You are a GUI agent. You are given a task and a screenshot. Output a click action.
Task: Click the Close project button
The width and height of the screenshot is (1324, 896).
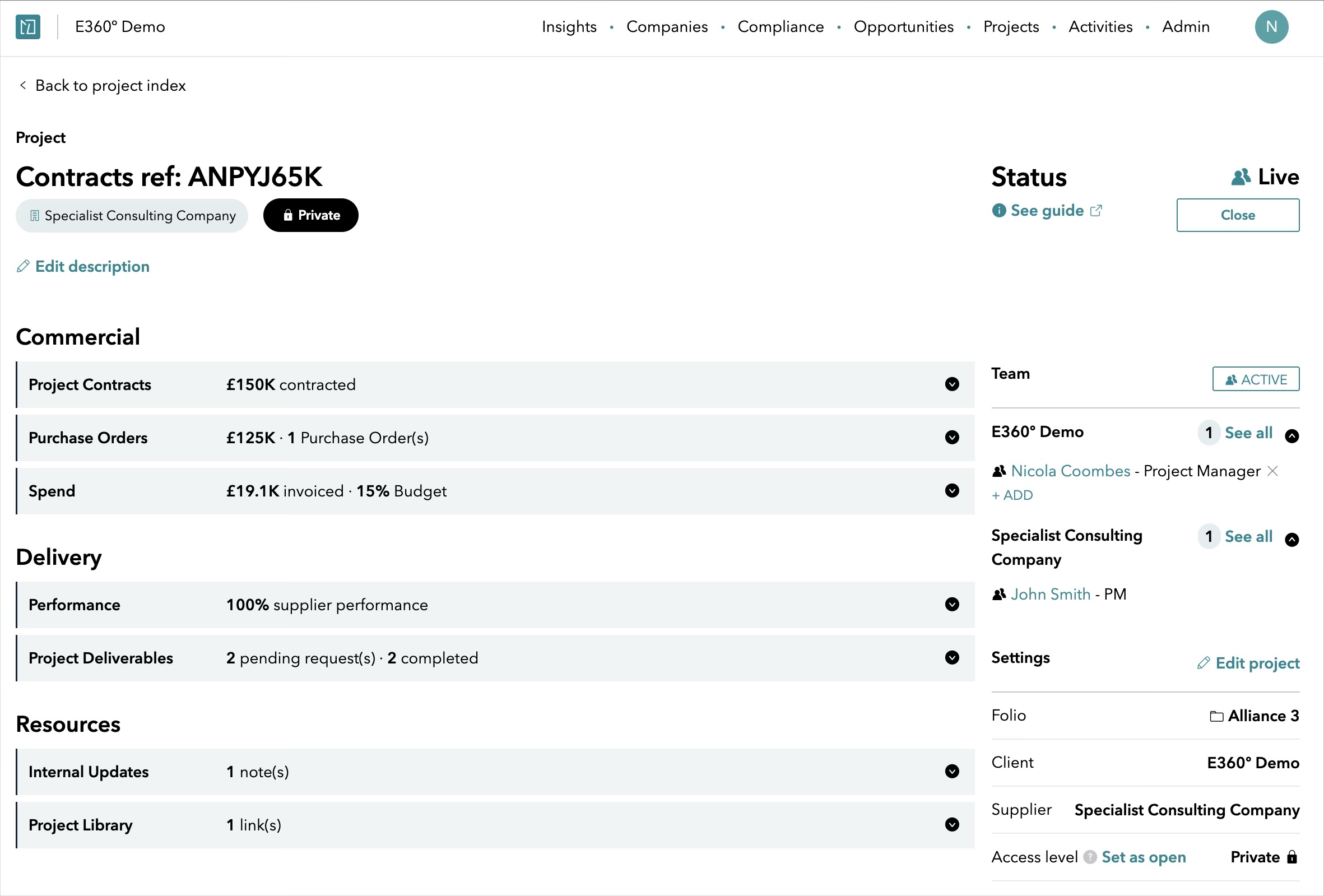(1238, 215)
